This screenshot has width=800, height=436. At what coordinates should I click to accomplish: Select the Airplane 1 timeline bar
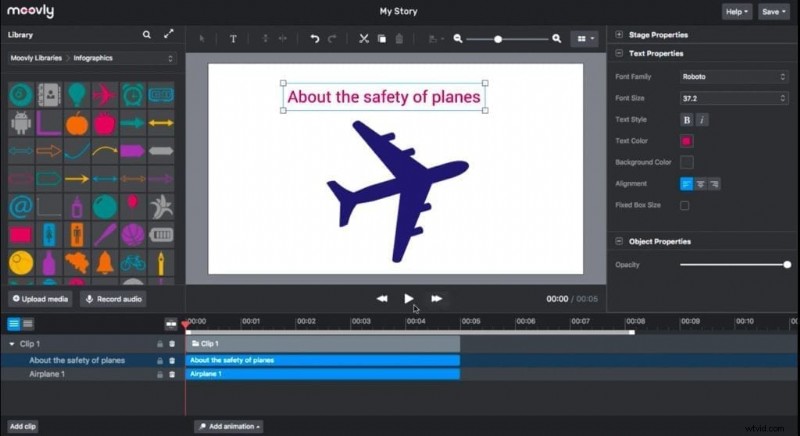322,374
